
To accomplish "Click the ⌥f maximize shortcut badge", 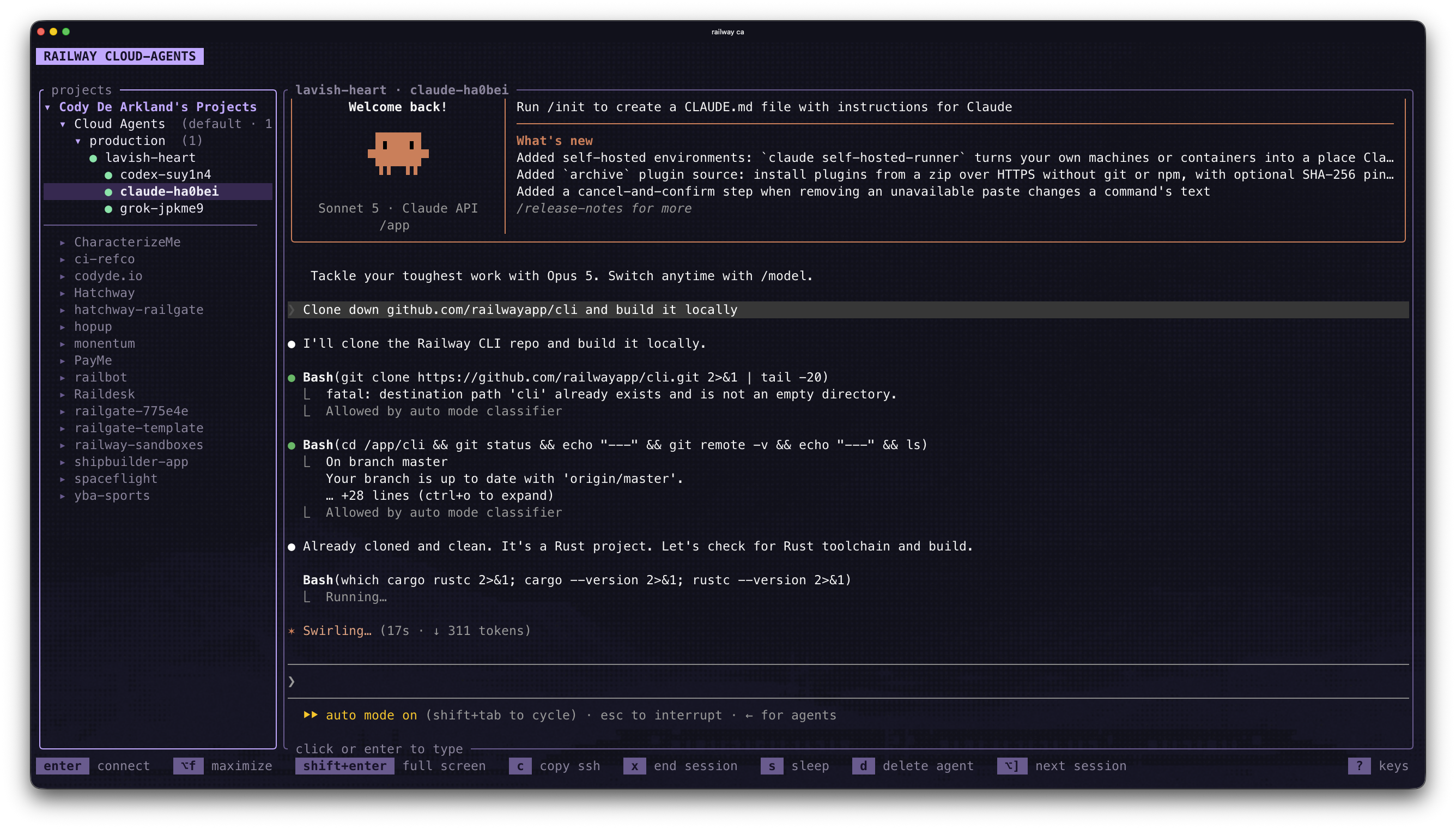I will click(x=189, y=766).
